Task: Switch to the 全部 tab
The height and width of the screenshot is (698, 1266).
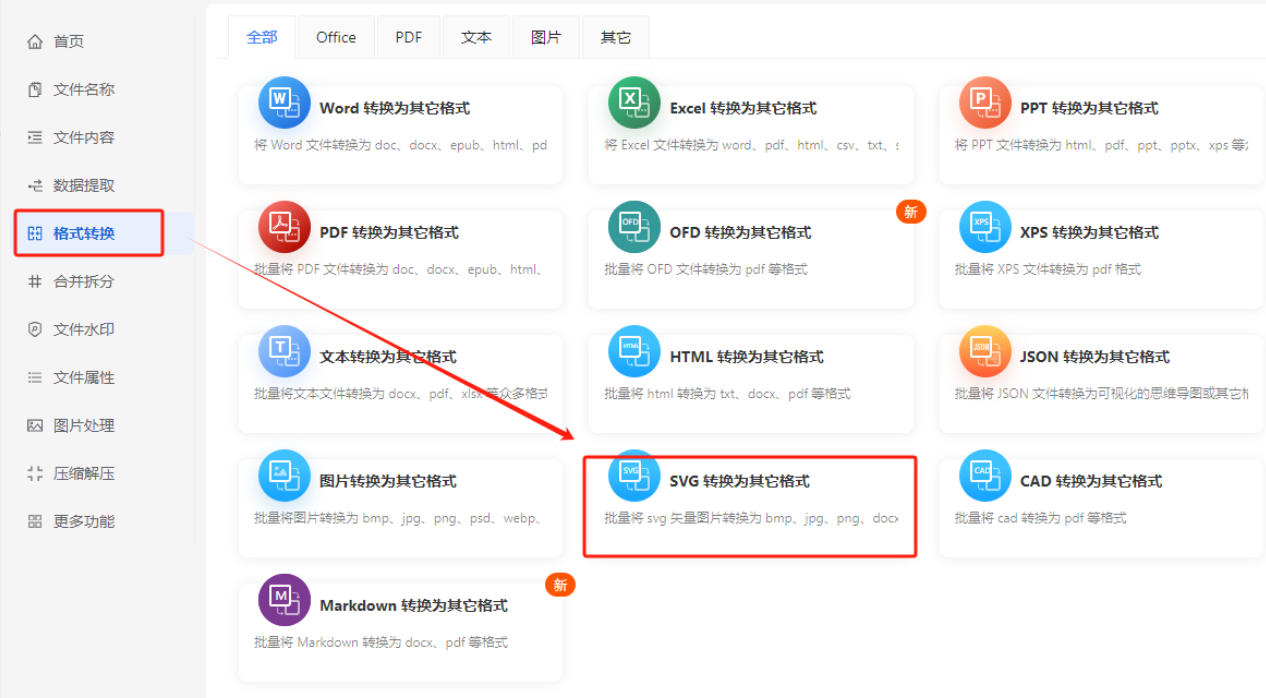Action: tap(262, 37)
